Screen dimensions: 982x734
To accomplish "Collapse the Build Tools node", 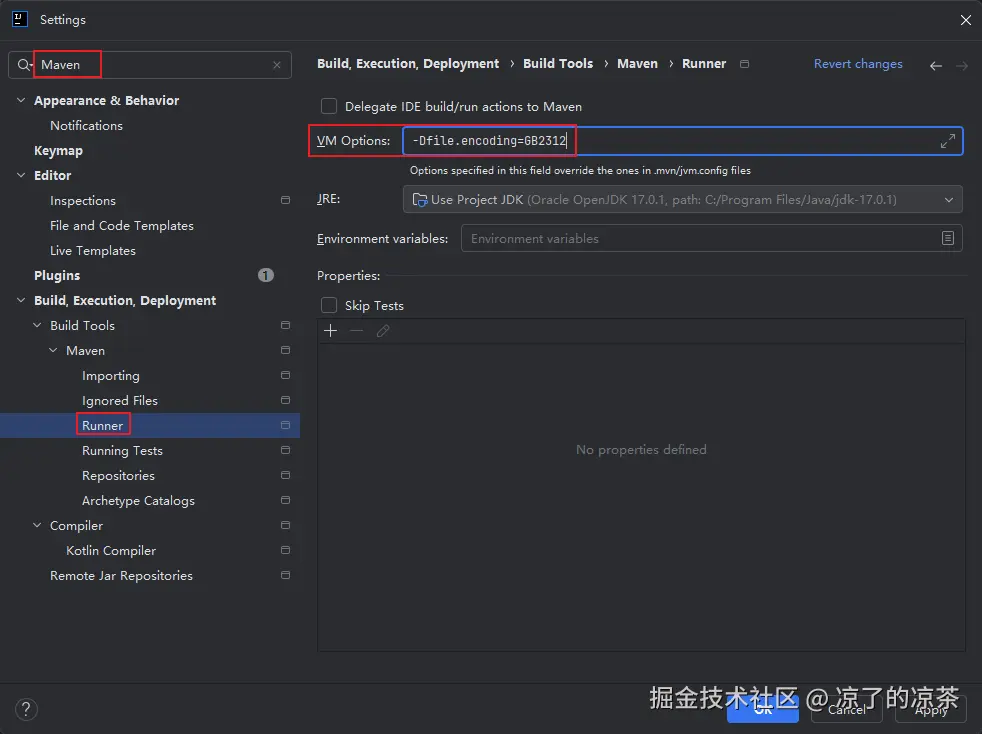I will [37, 325].
